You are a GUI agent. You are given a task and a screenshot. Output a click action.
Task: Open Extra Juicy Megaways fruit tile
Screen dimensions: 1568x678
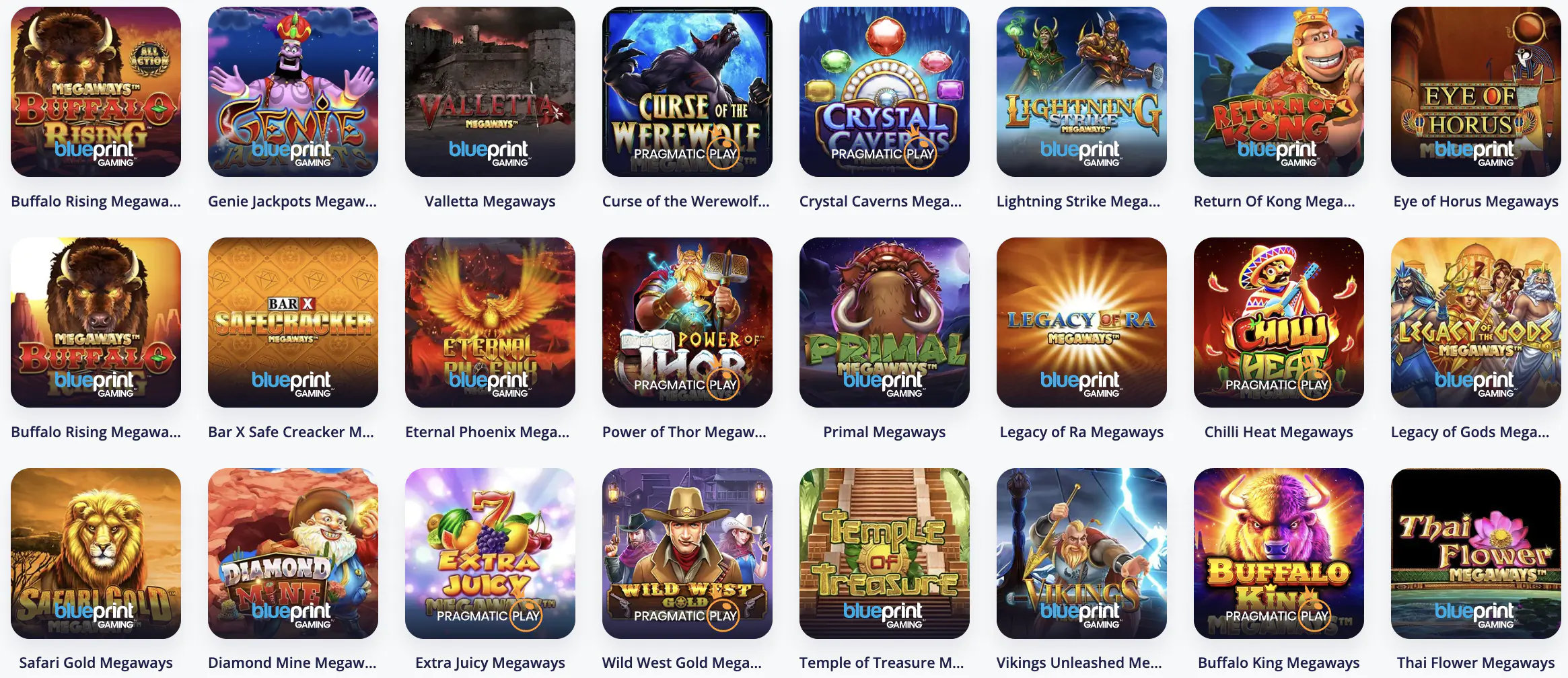(490, 554)
